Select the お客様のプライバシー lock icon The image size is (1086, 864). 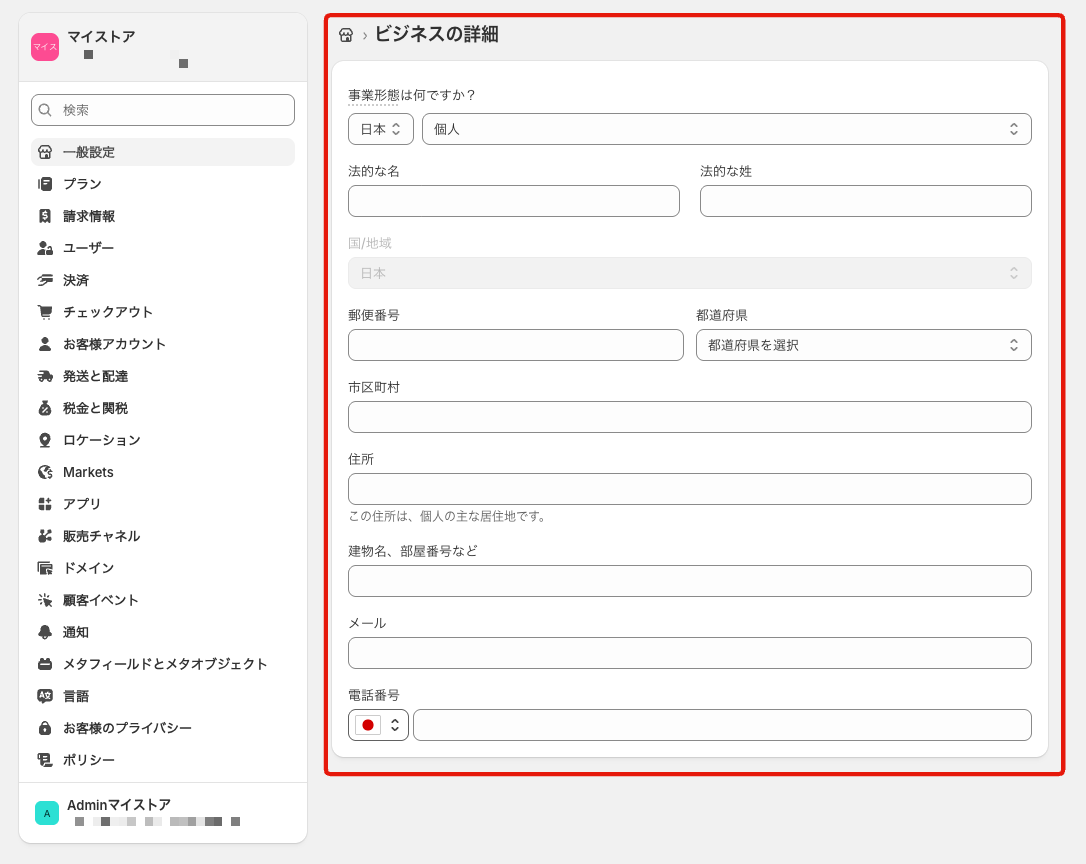pyautogui.click(x=45, y=728)
